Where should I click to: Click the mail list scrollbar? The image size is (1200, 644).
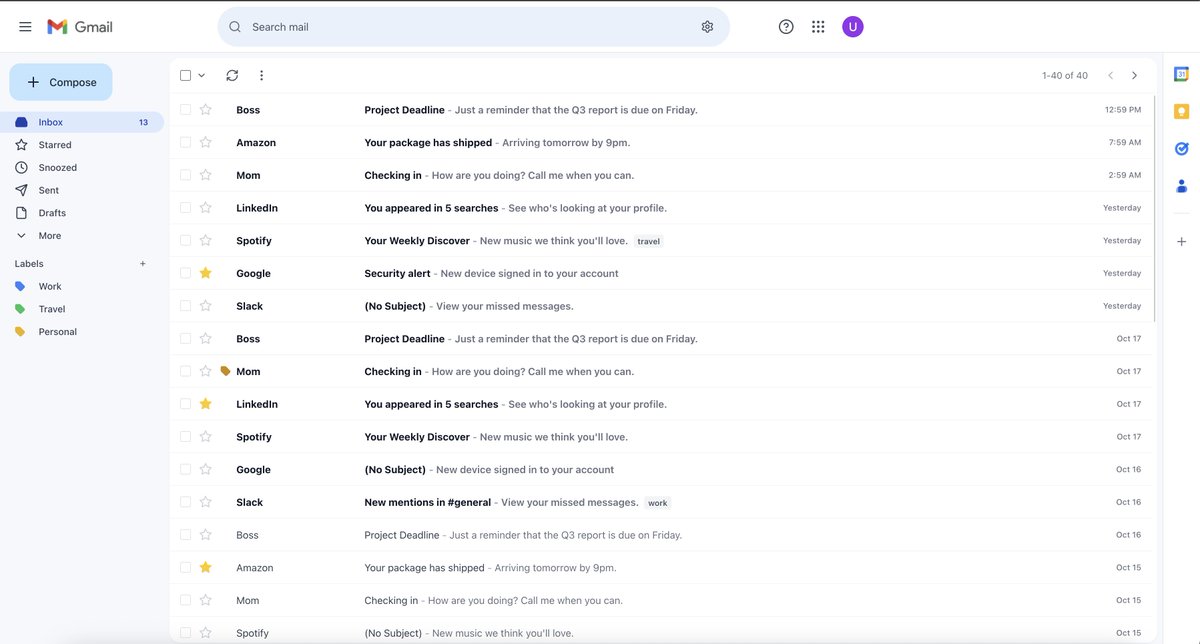pyautogui.click(x=1155, y=210)
